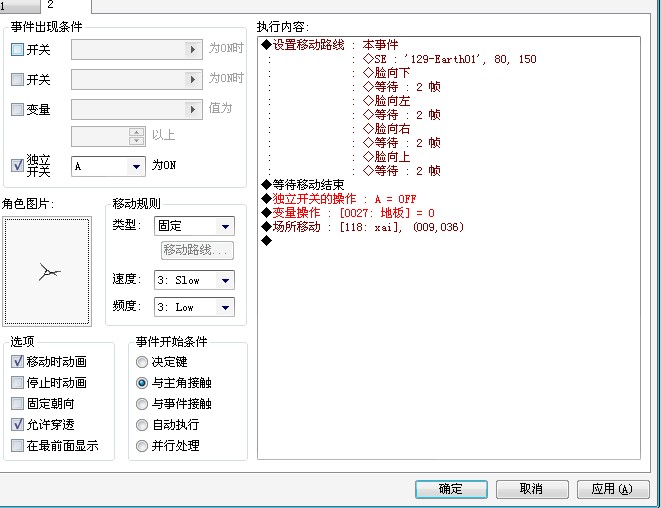The image size is (661, 508).
Task: Select the 独立开关的操作 A = OFF line
Action: [x=449, y=199]
